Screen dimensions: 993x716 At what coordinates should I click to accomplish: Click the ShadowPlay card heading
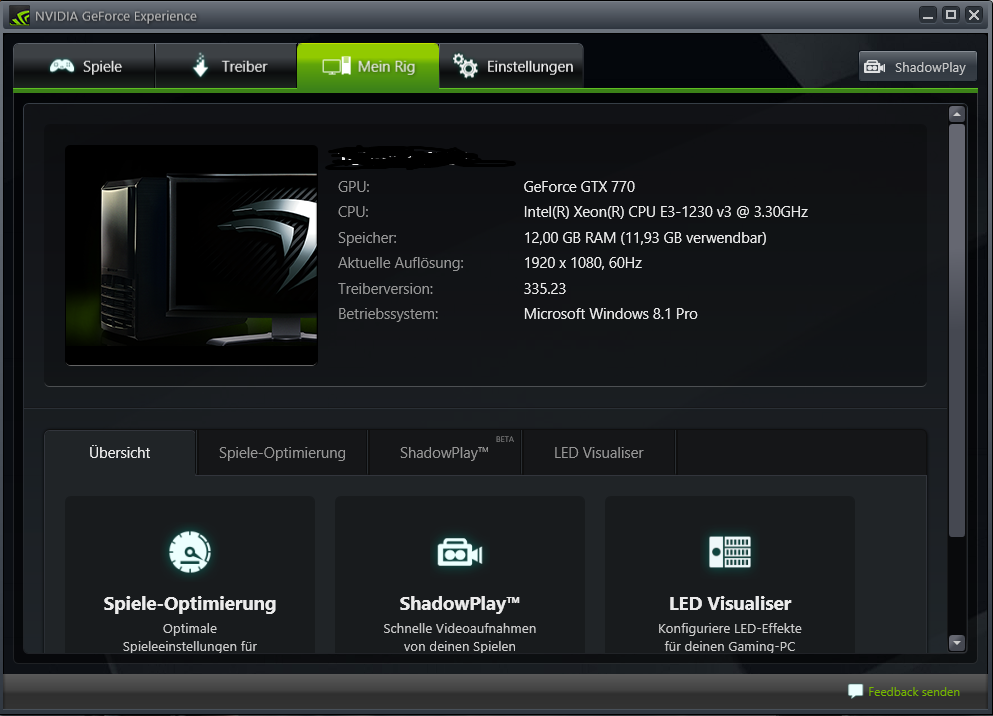(460, 603)
